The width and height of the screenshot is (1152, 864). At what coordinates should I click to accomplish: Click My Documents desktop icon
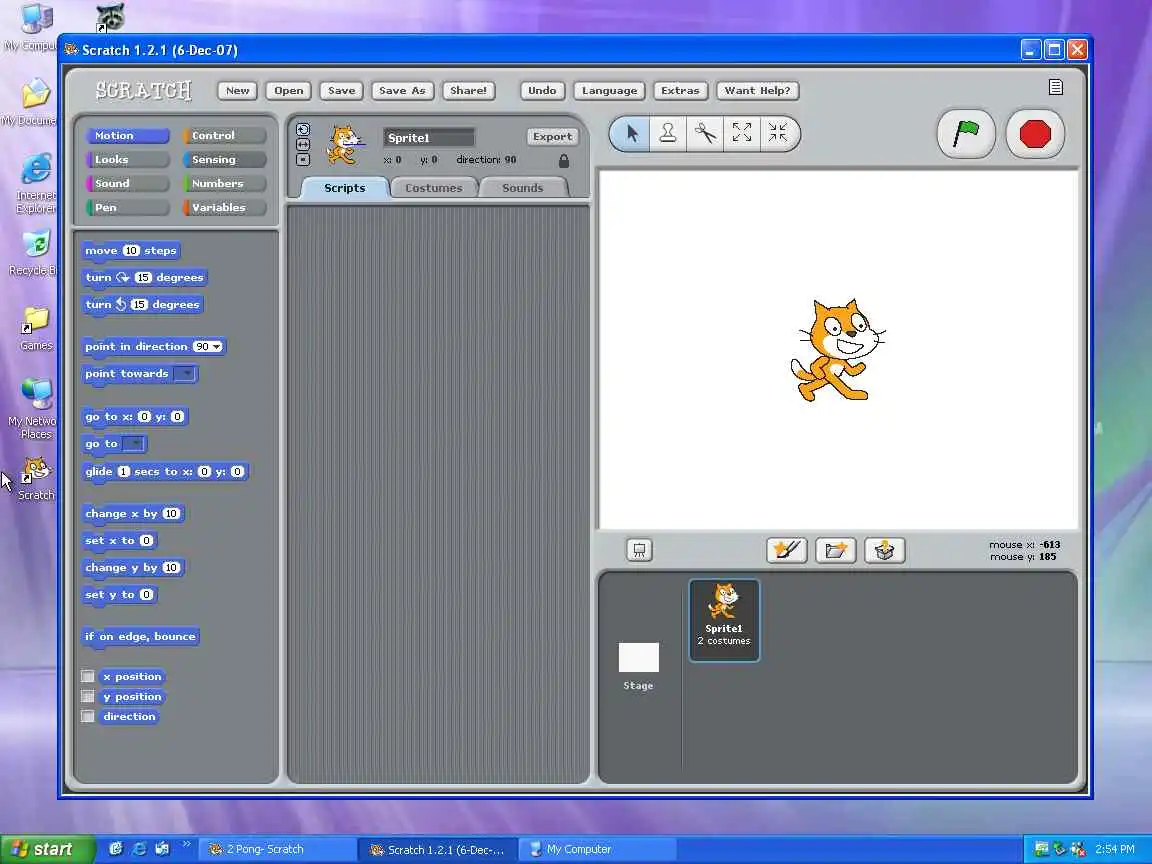click(32, 103)
